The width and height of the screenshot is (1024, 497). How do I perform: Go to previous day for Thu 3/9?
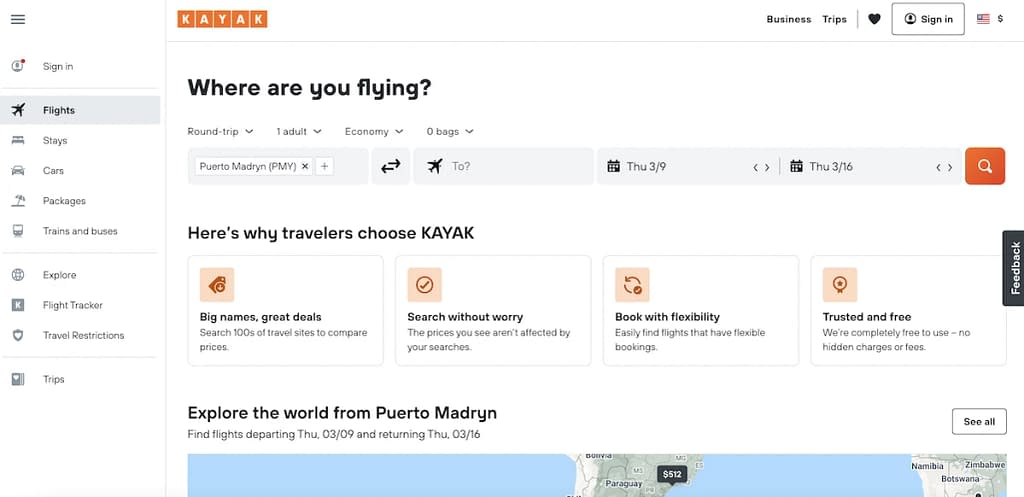point(756,167)
